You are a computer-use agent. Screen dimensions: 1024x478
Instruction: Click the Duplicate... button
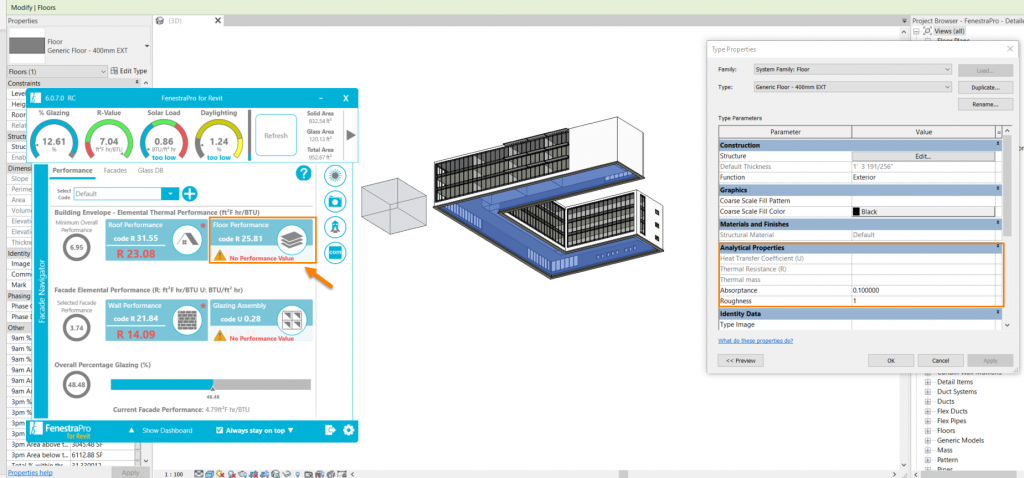[x=985, y=88]
